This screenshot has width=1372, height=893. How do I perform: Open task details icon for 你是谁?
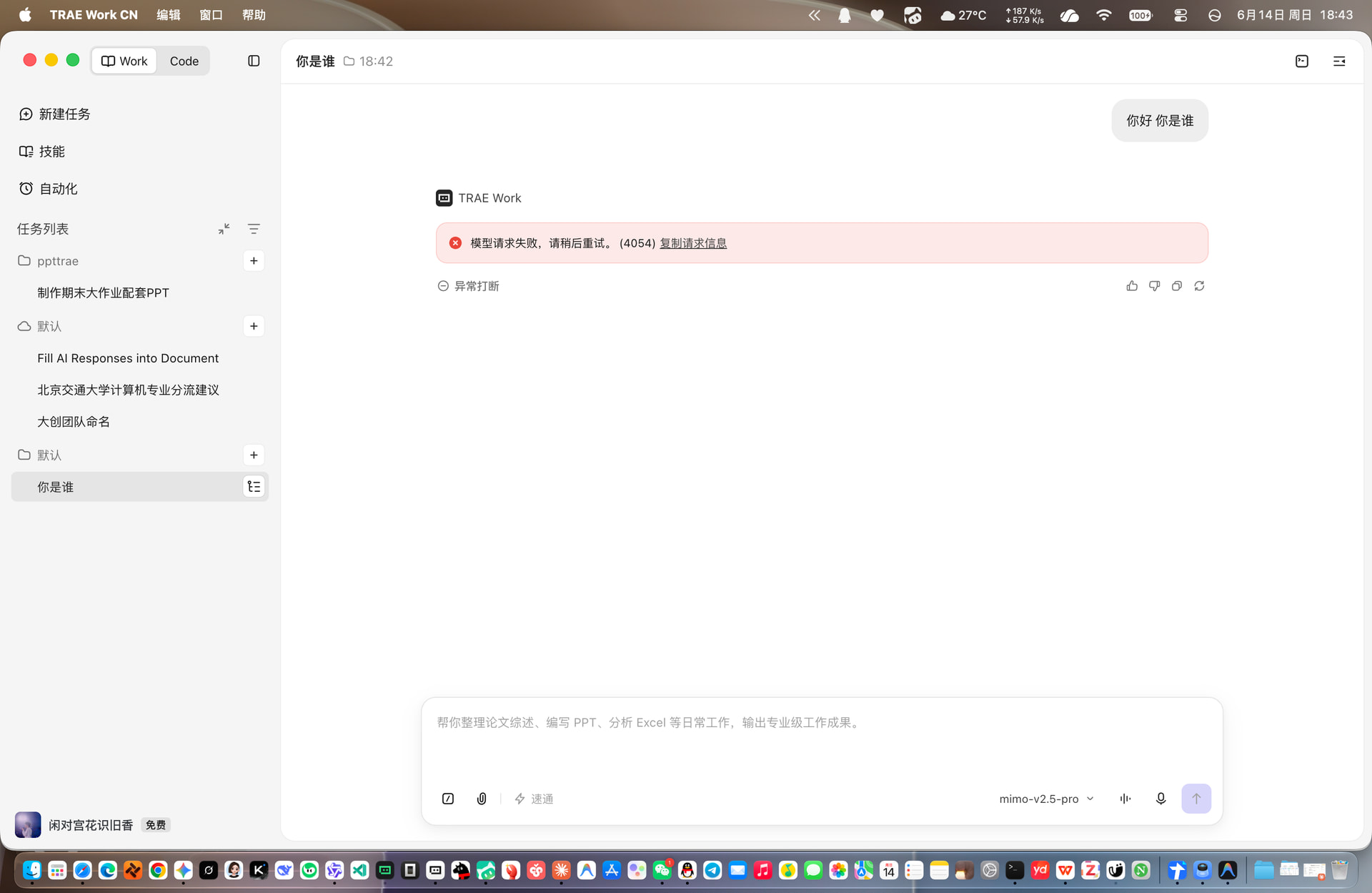point(254,487)
